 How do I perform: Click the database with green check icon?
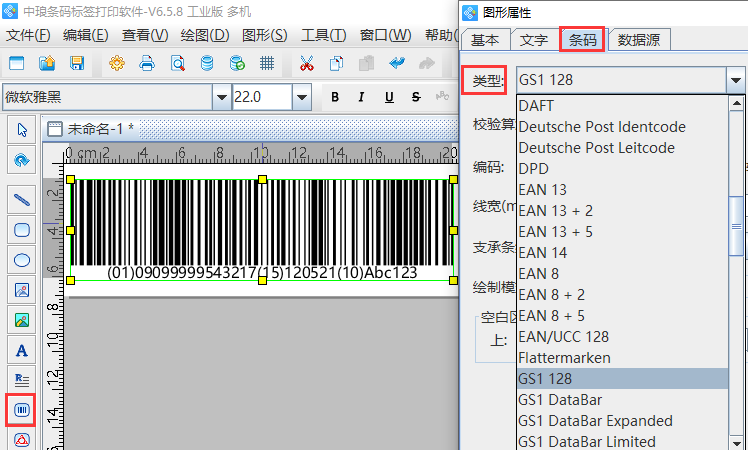point(237,63)
